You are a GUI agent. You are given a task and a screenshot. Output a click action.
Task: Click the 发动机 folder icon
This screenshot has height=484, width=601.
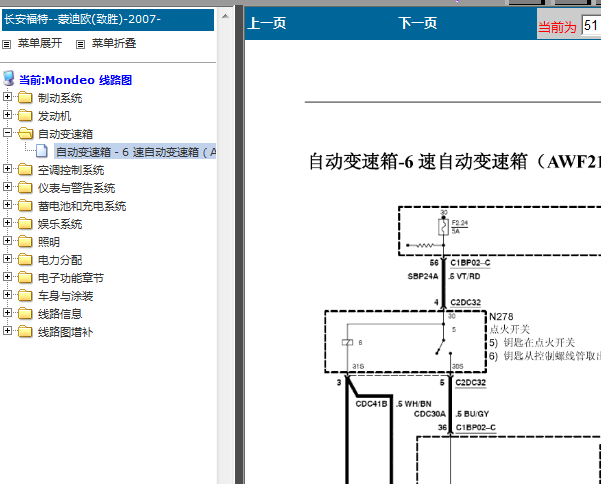(25, 116)
